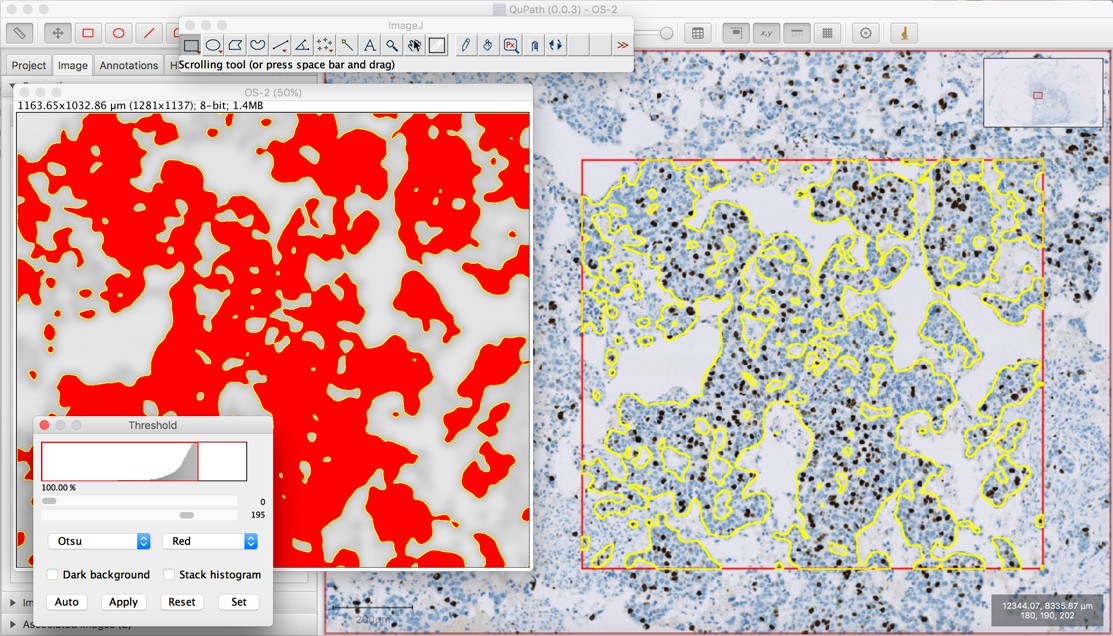The image size is (1113, 636).
Task: Select QuPath Move tool
Action: coord(57,33)
